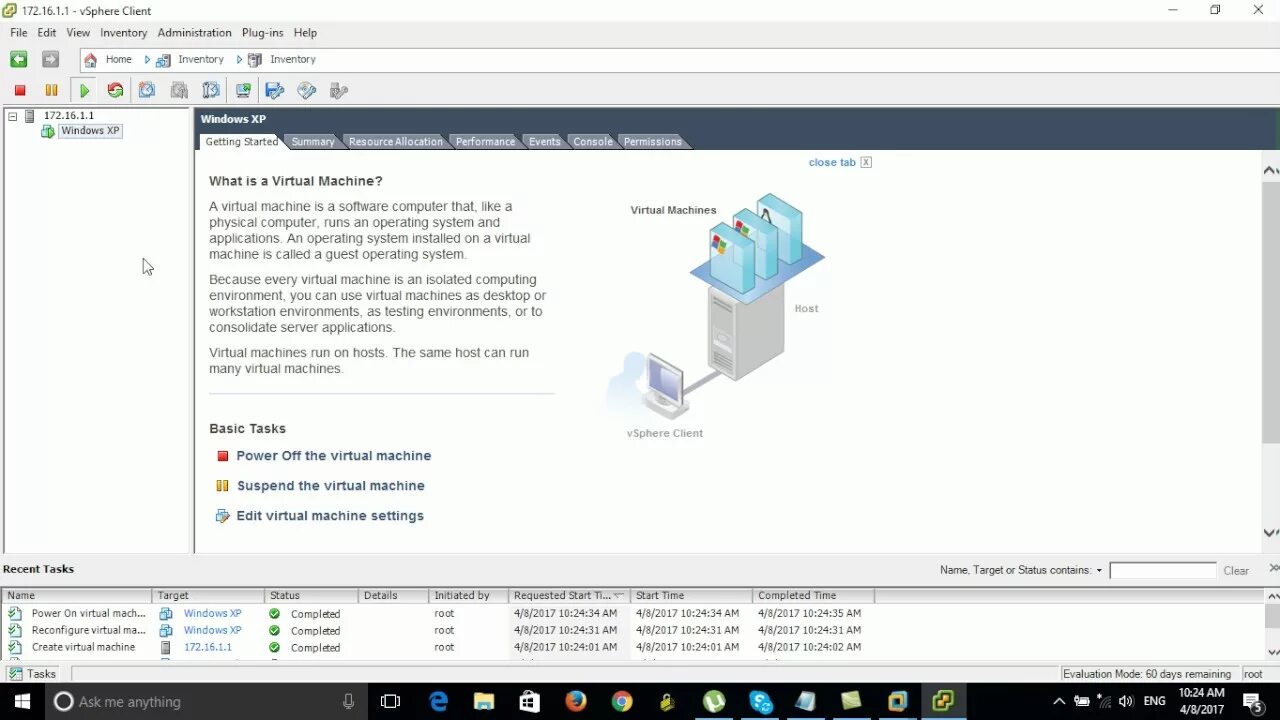1280x720 pixels.
Task: Open the File menu
Action: [x=19, y=33]
